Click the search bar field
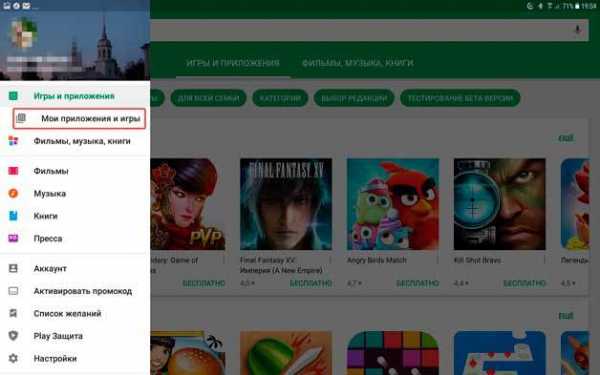Viewport: 600px width, 375px height. 369,30
